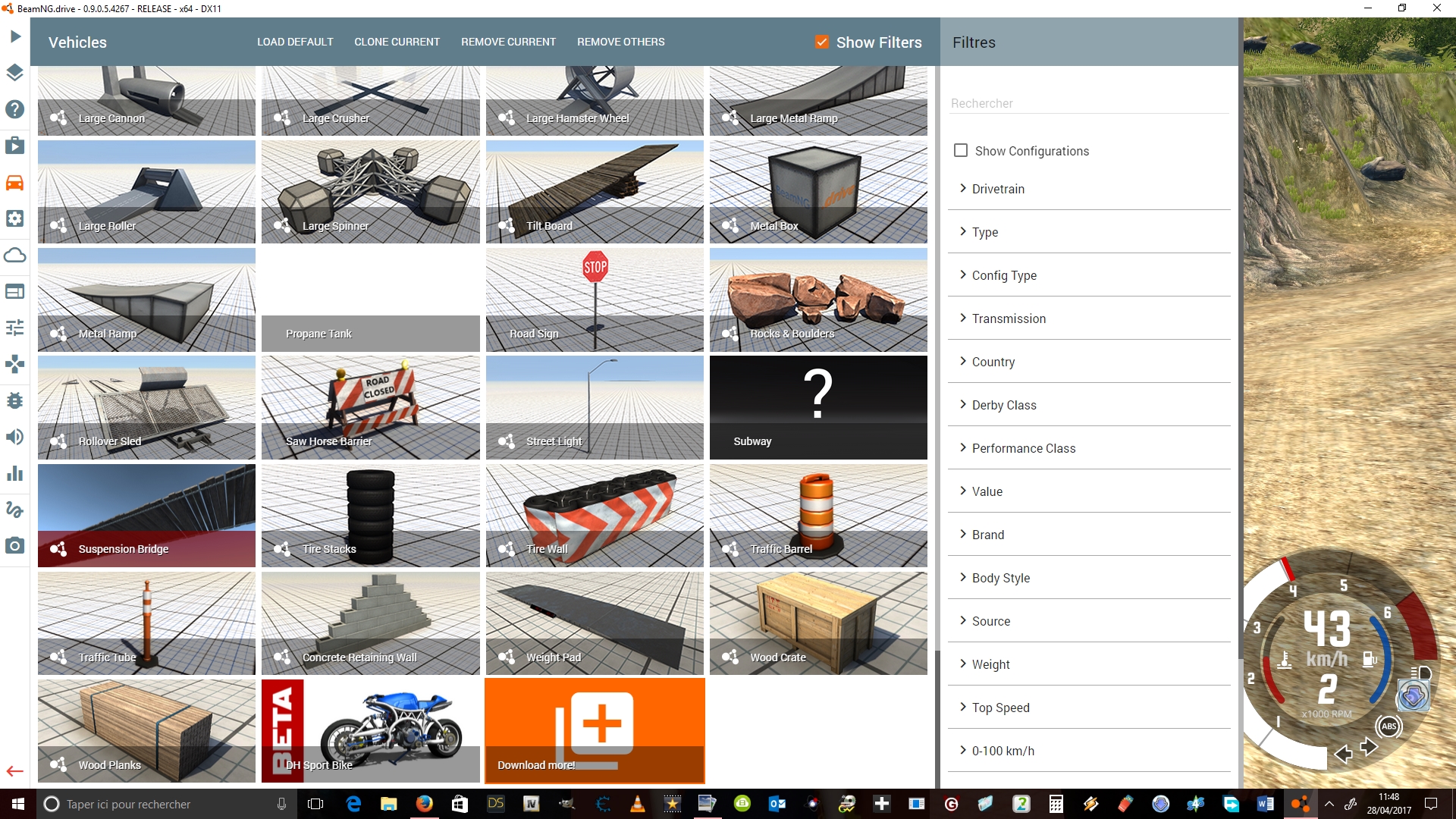
Task: Click LOAD DEFAULT button
Action: (295, 42)
